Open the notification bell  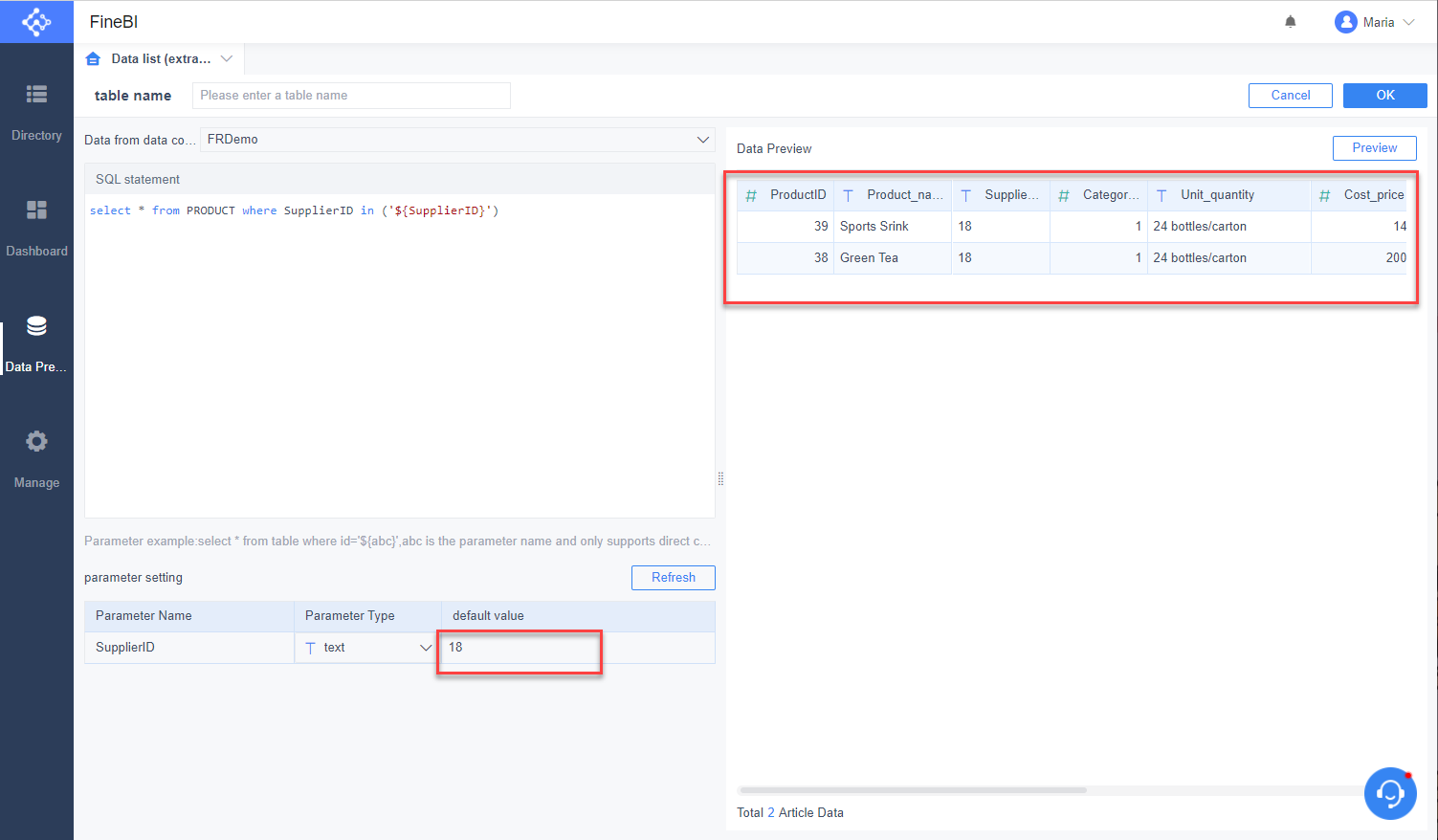pos(1290,21)
